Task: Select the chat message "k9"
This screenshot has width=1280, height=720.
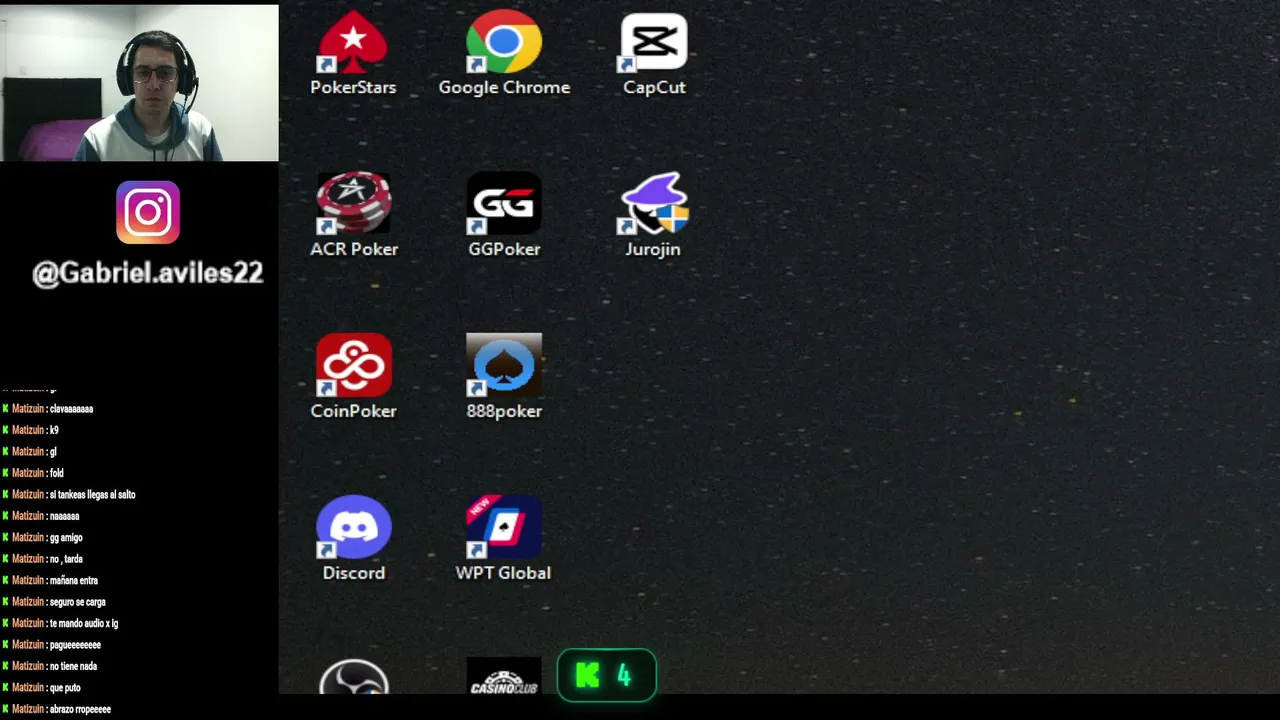Action: click(54, 430)
